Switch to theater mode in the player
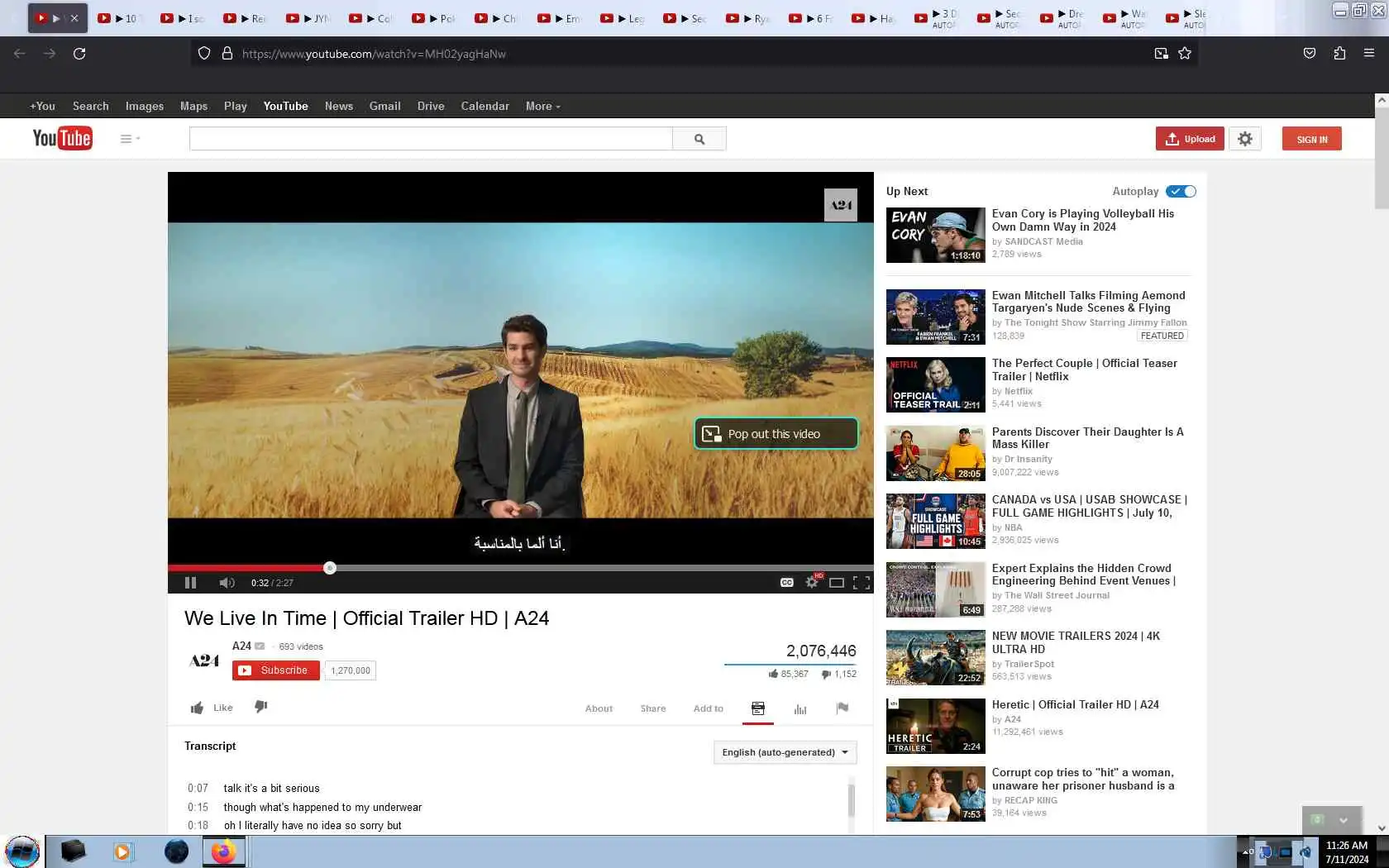This screenshot has width=1389, height=868. pos(837,583)
